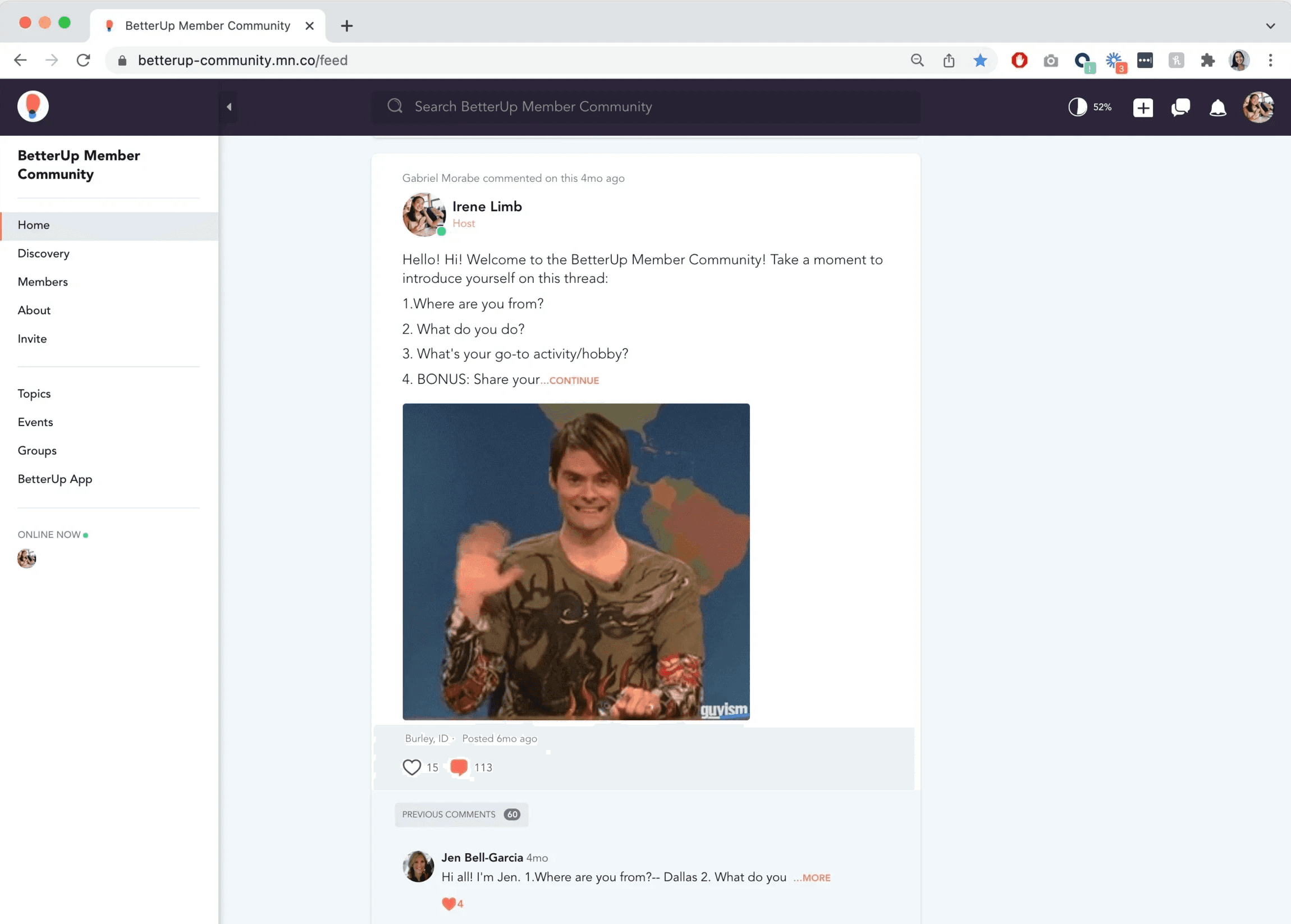Open the Extensions puzzle icon
The width and height of the screenshot is (1291, 924).
(x=1207, y=60)
